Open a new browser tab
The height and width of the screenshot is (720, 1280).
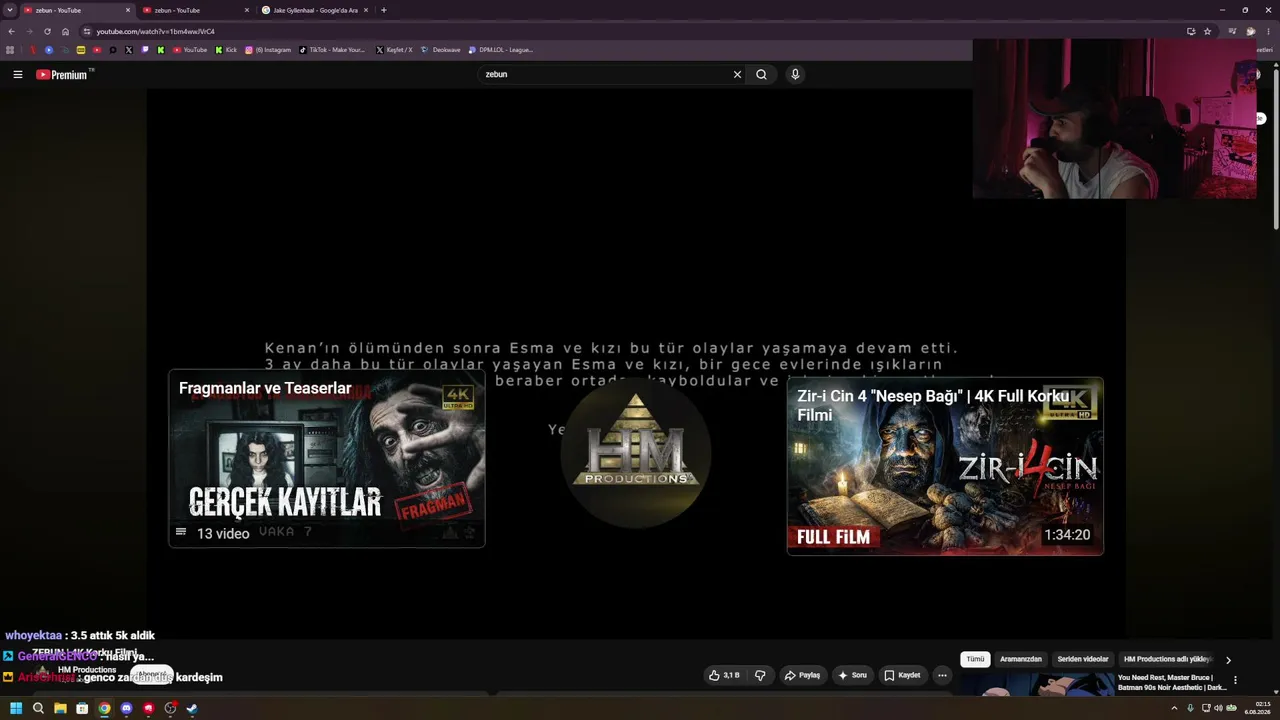pyautogui.click(x=384, y=10)
